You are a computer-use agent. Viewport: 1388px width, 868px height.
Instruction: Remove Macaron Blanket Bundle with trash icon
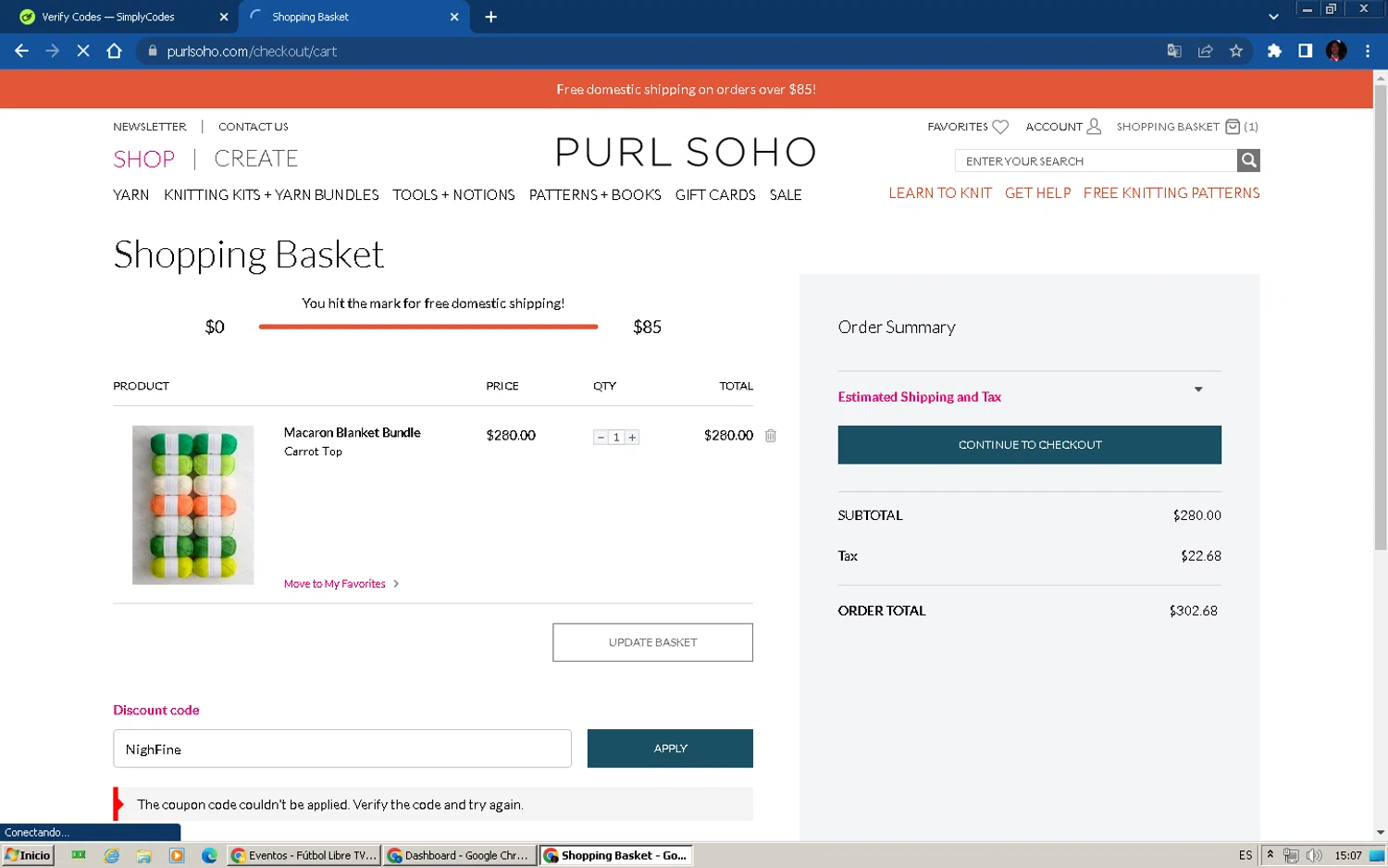tap(771, 435)
